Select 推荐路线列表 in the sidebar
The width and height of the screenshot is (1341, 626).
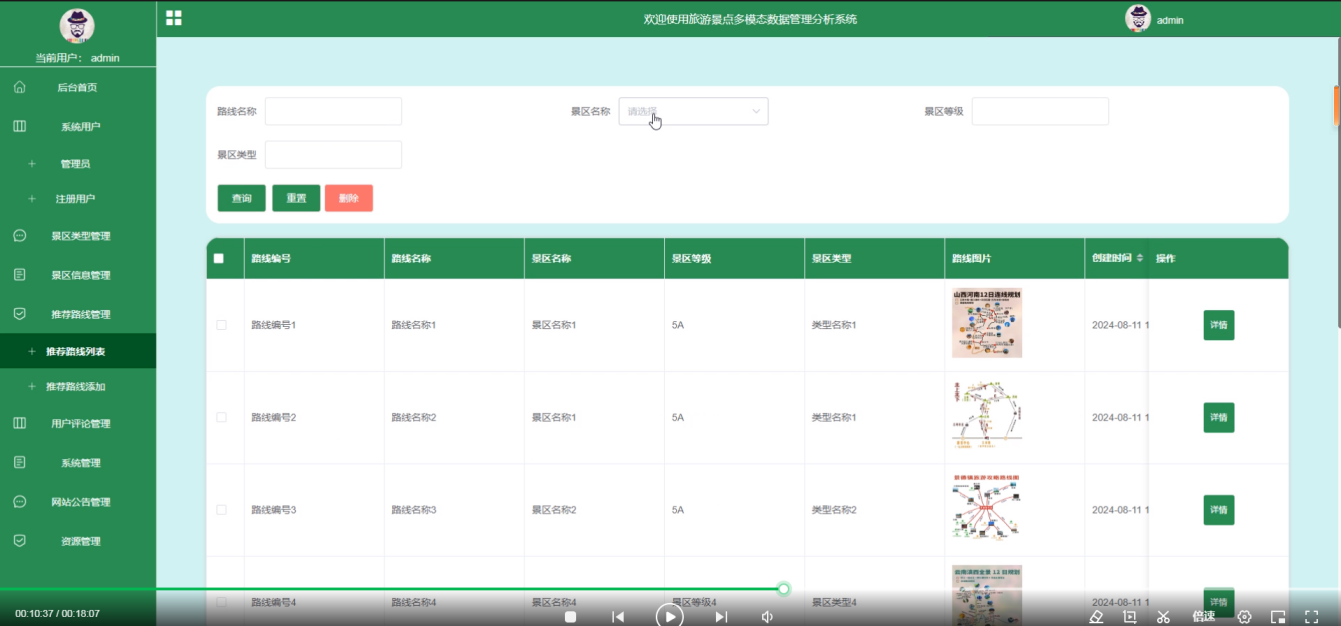77,351
